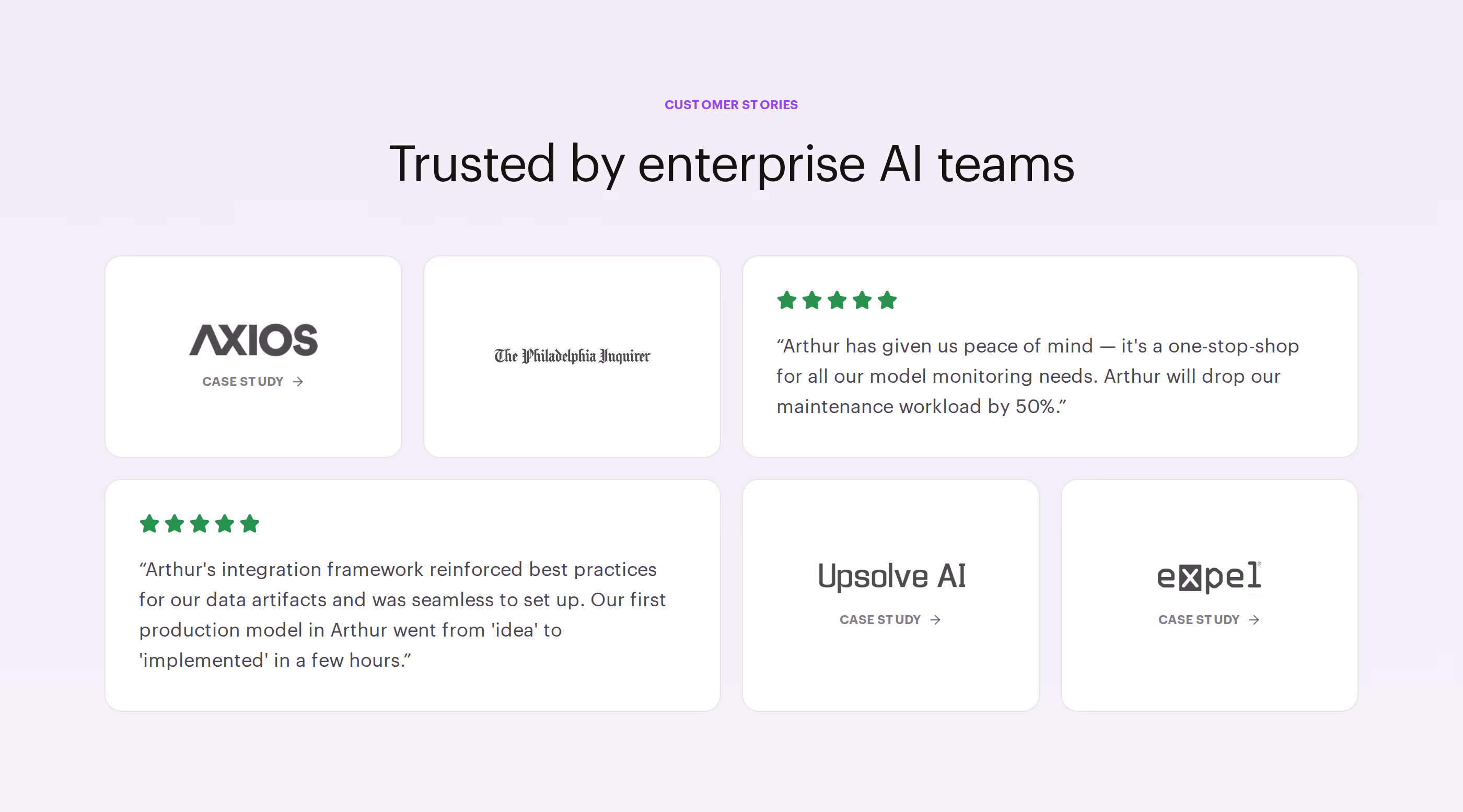Screen dimensions: 1463x812
Task: Select the Philadelphia Inquirer customer card
Action: point(572,356)
